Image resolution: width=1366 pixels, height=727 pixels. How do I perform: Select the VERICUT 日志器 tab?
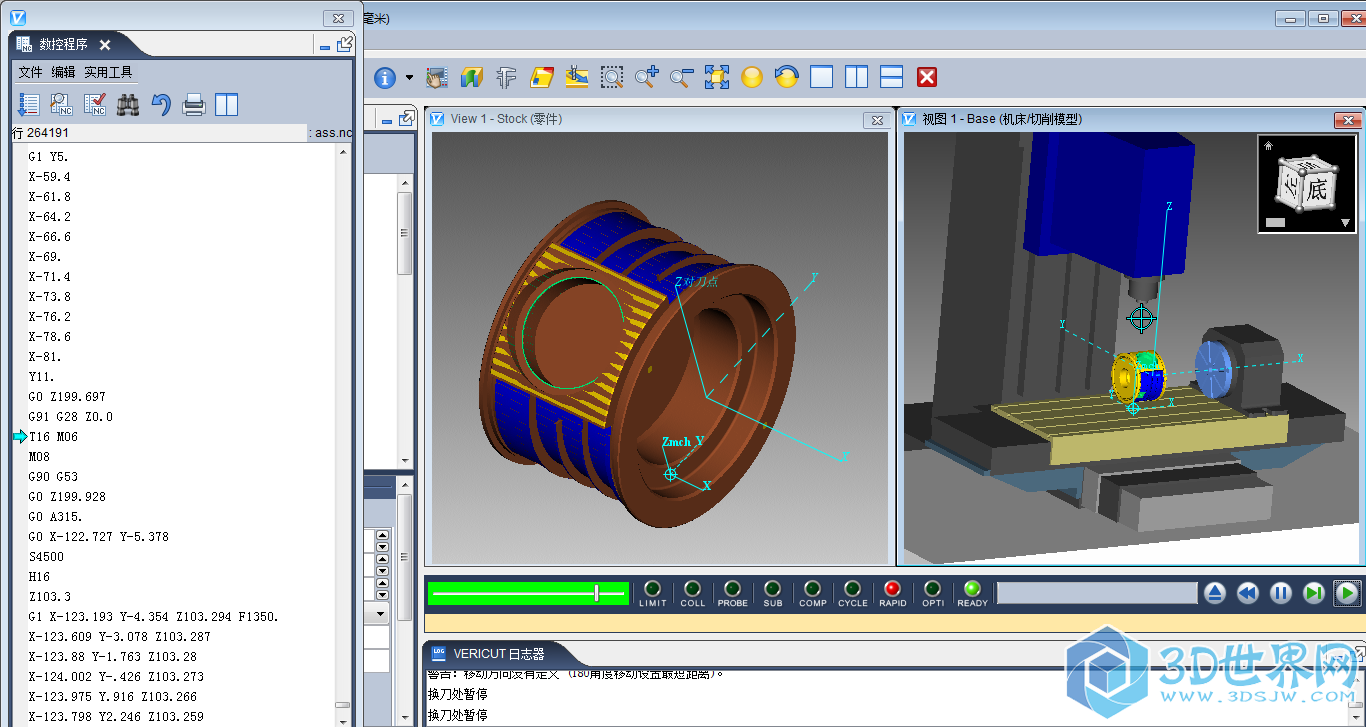[x=499, y=654]
